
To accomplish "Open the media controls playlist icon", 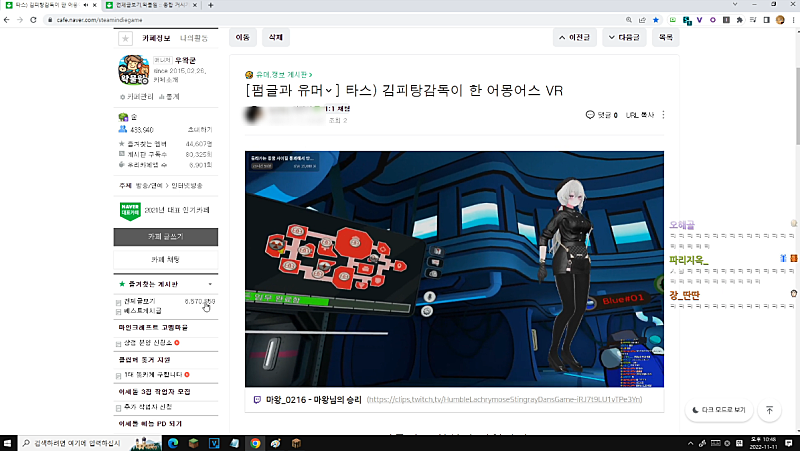I will click(x=753, y=20).
